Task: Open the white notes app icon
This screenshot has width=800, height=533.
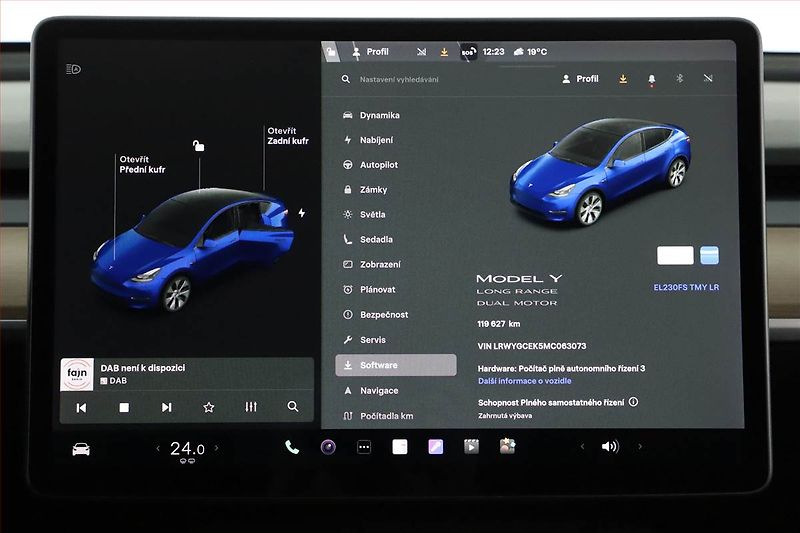Action: (x=399, y=447)
